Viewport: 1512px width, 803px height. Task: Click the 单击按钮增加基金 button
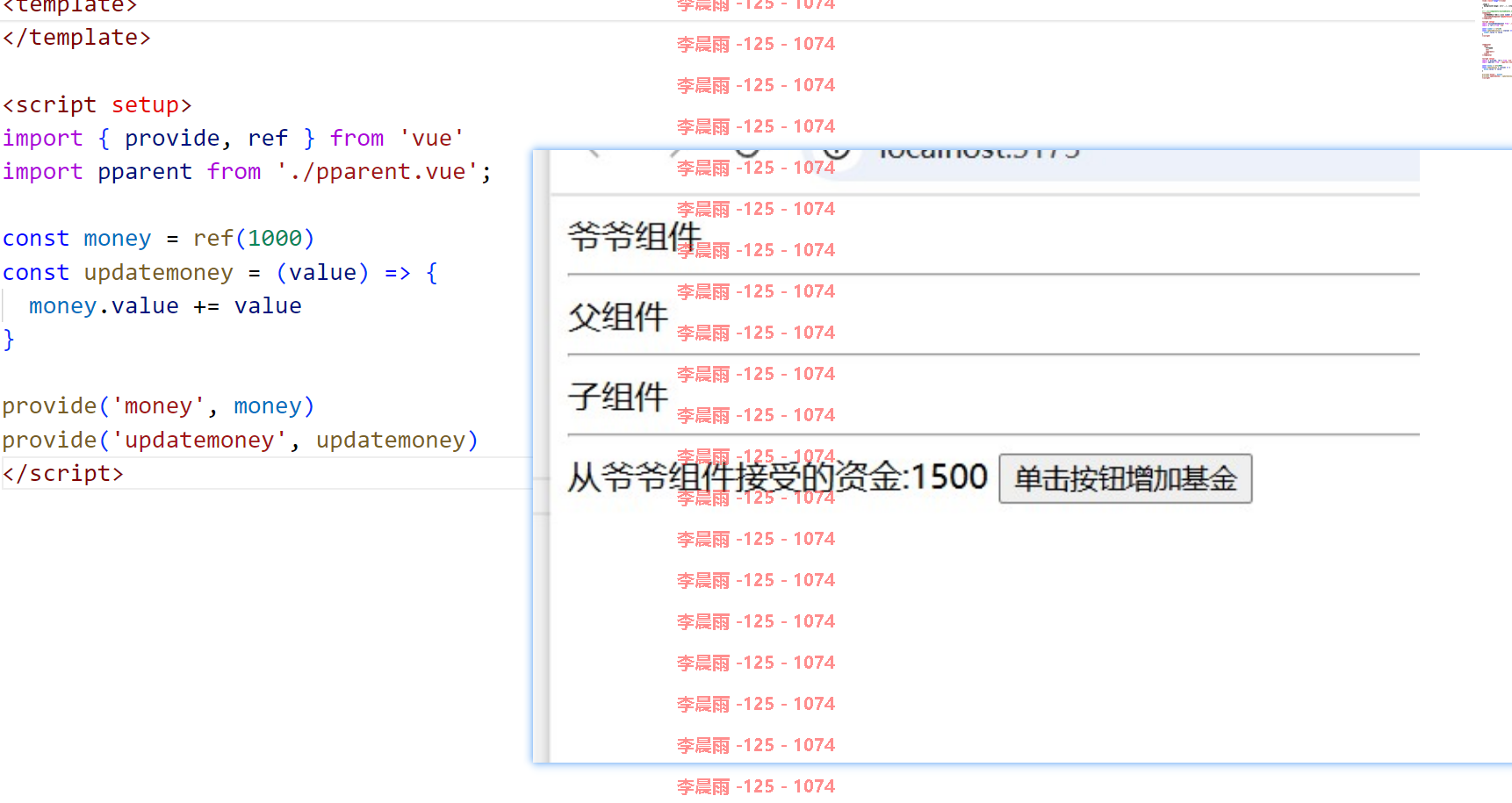point(1125,478)
